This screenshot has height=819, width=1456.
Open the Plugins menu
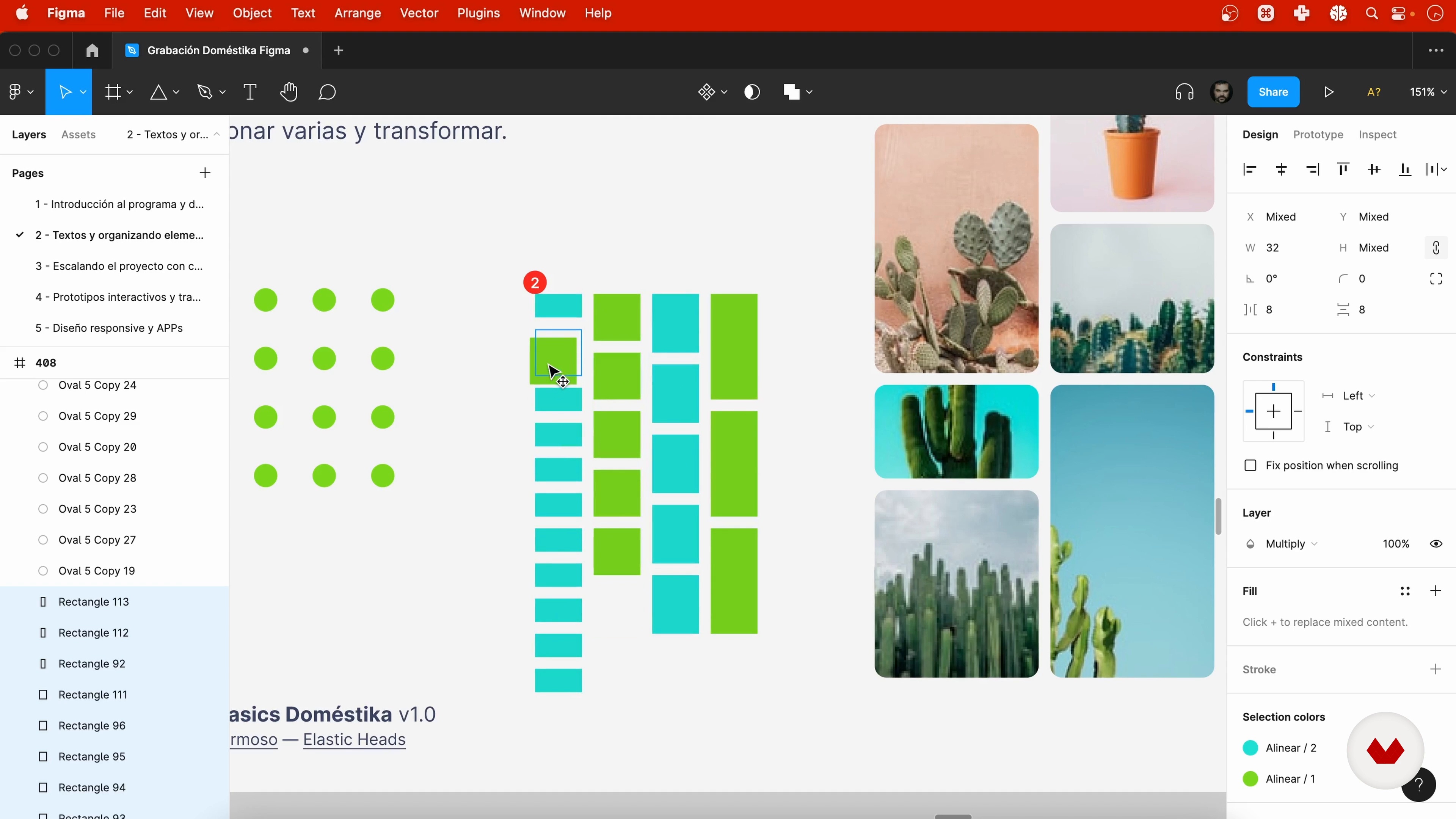pyautogui.click(x=478, y=13)
